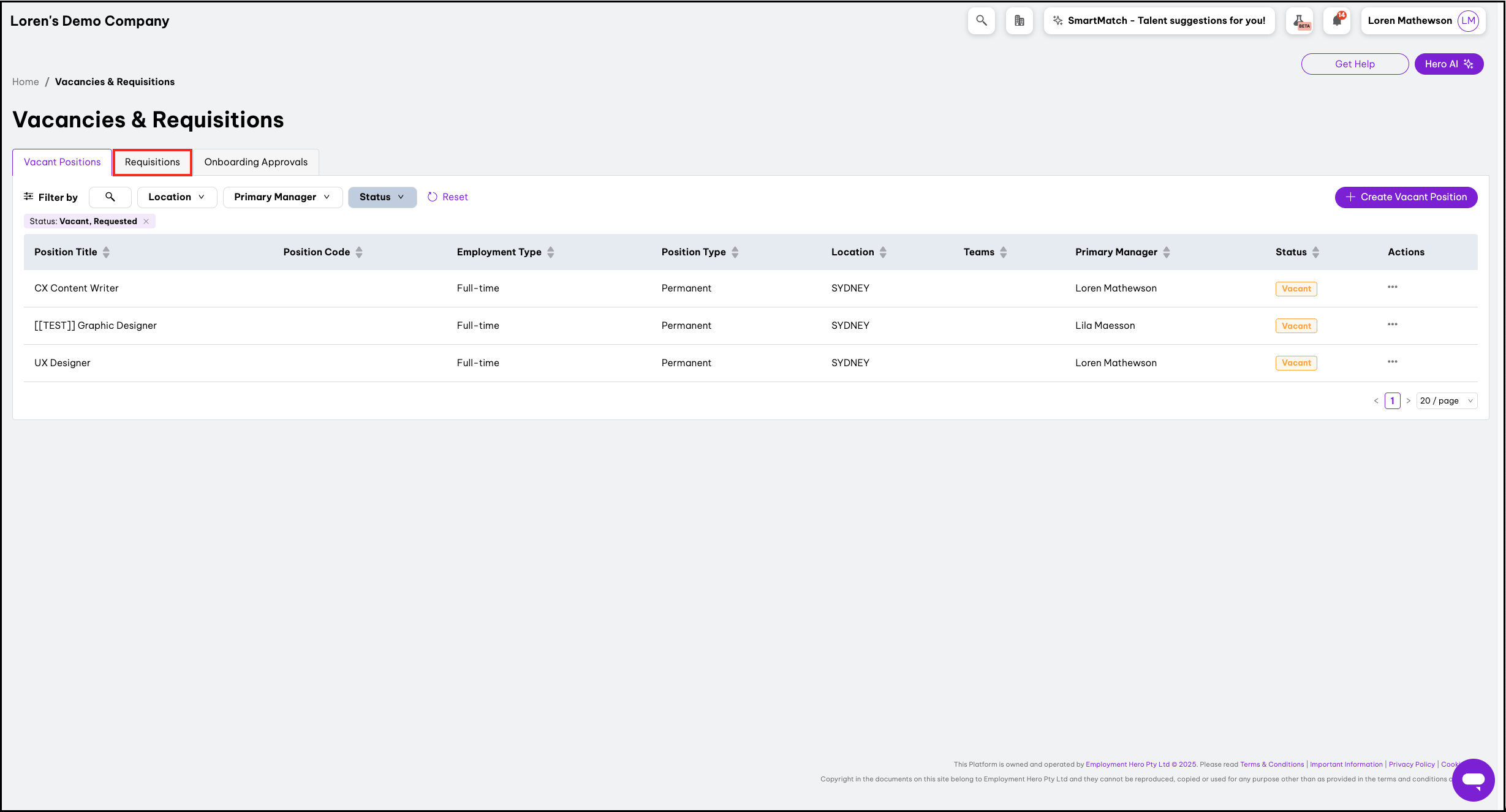The width and height of the screenshot is (1506, 812).
Task: Open the Location filter dropdown
Action: pos(176,197)
